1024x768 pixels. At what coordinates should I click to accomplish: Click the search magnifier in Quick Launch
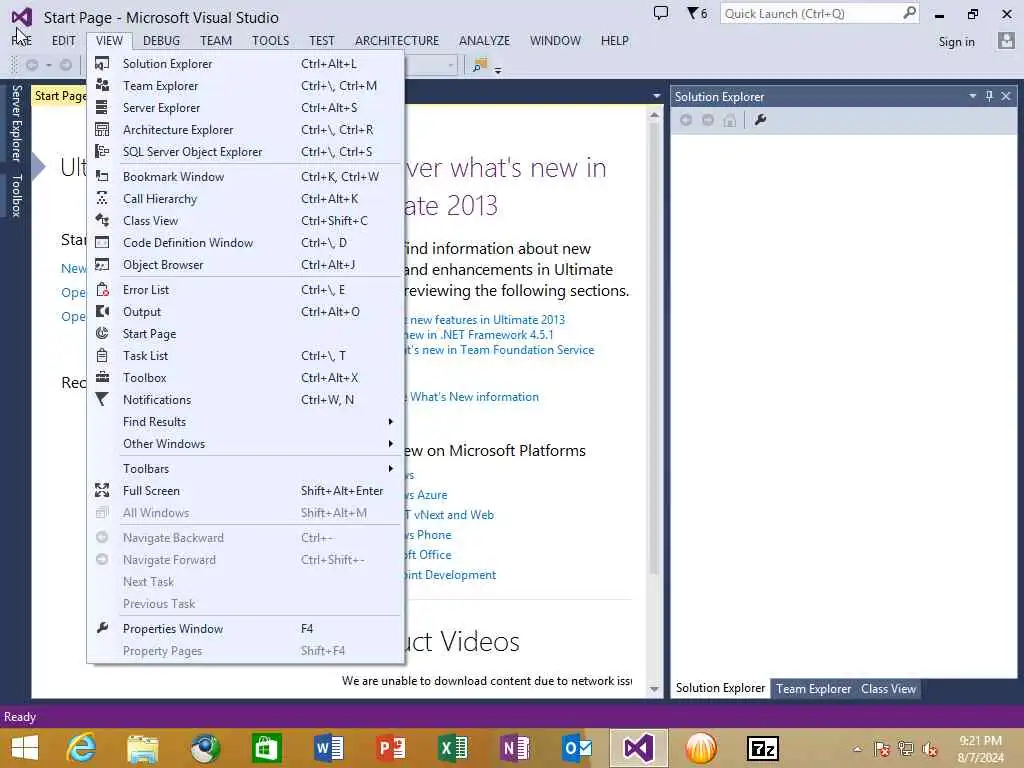pos(910,13)
